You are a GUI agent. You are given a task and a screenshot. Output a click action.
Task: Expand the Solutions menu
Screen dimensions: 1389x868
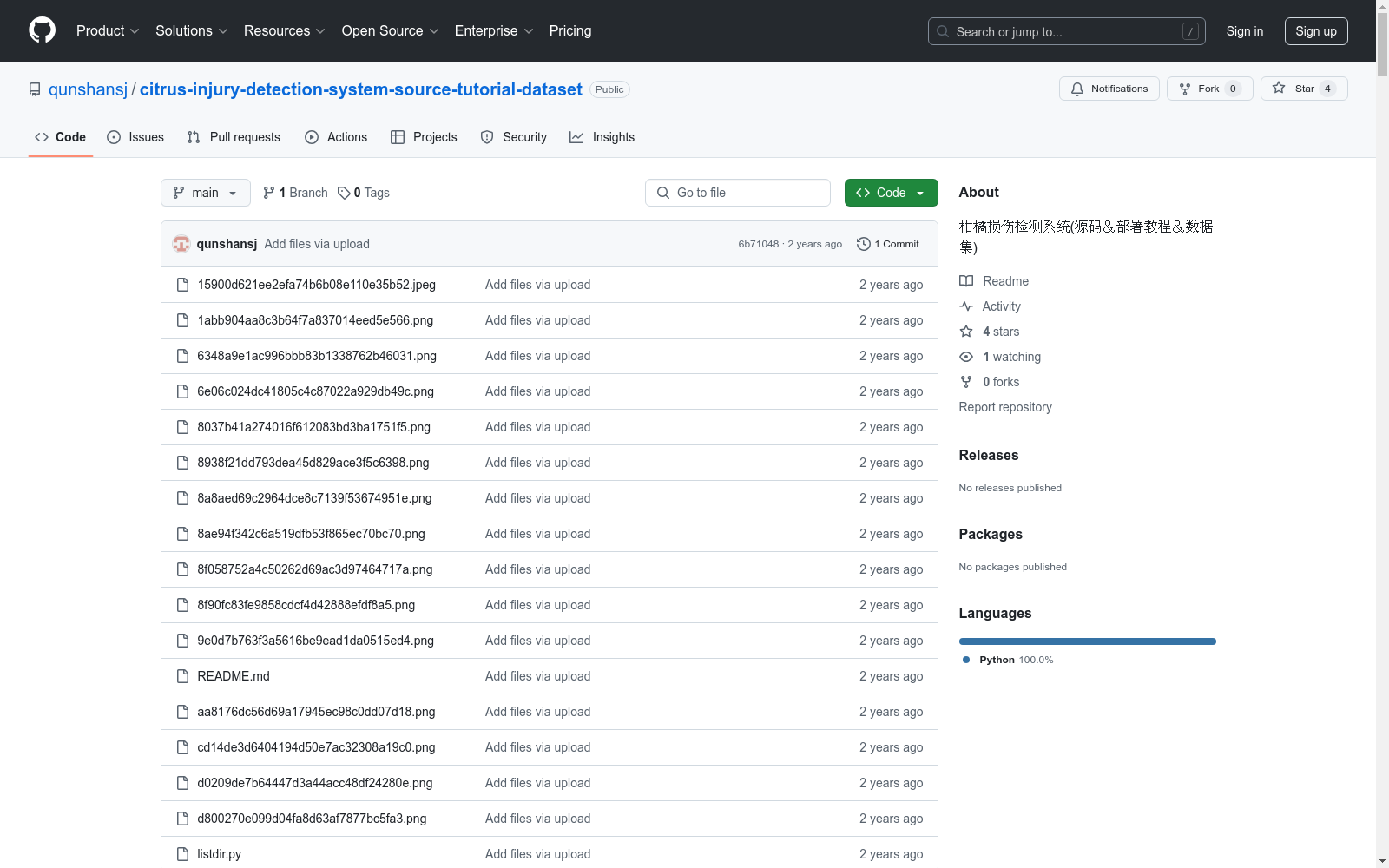click(192, 31)
